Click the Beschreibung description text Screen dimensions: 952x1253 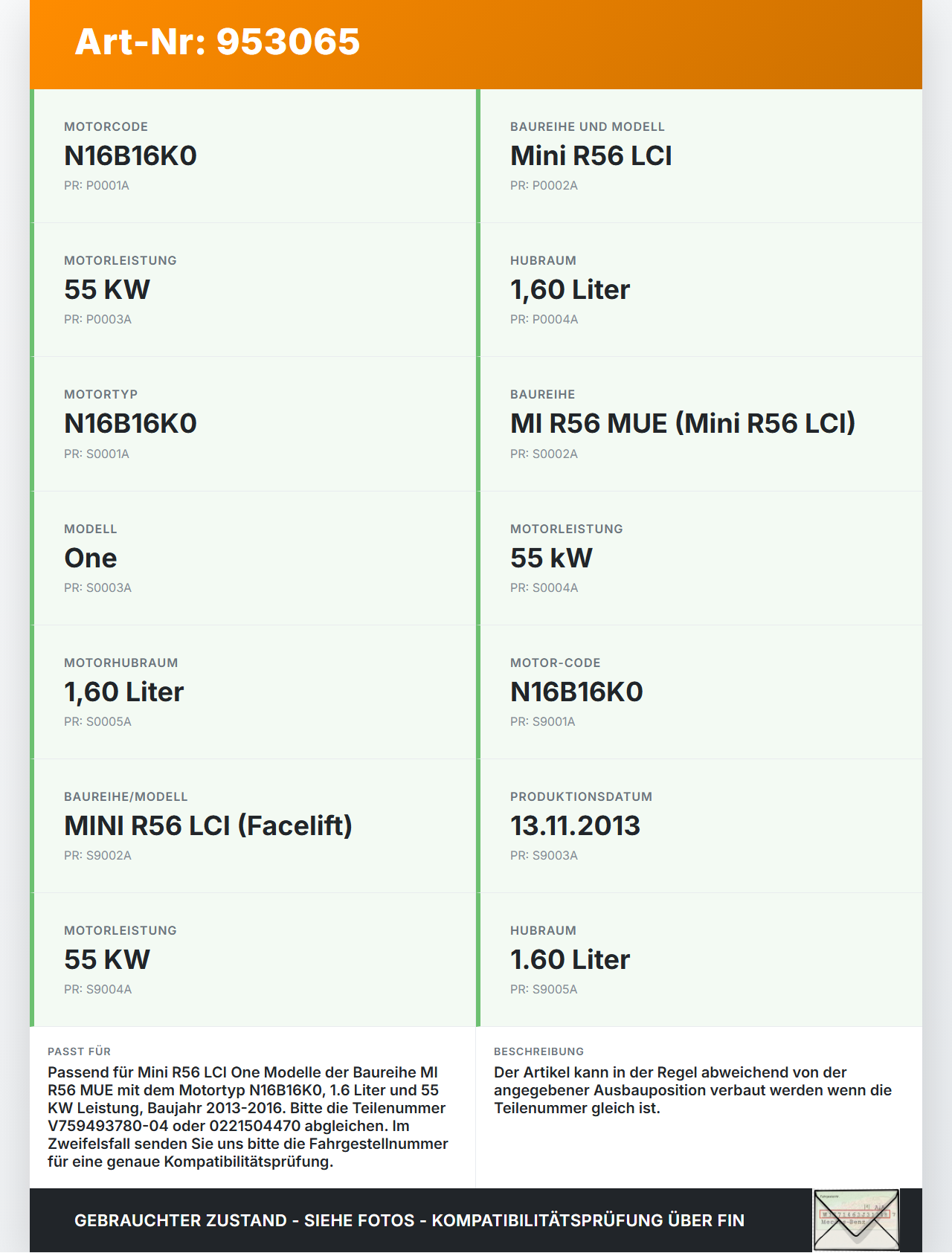click(692, 1090)
